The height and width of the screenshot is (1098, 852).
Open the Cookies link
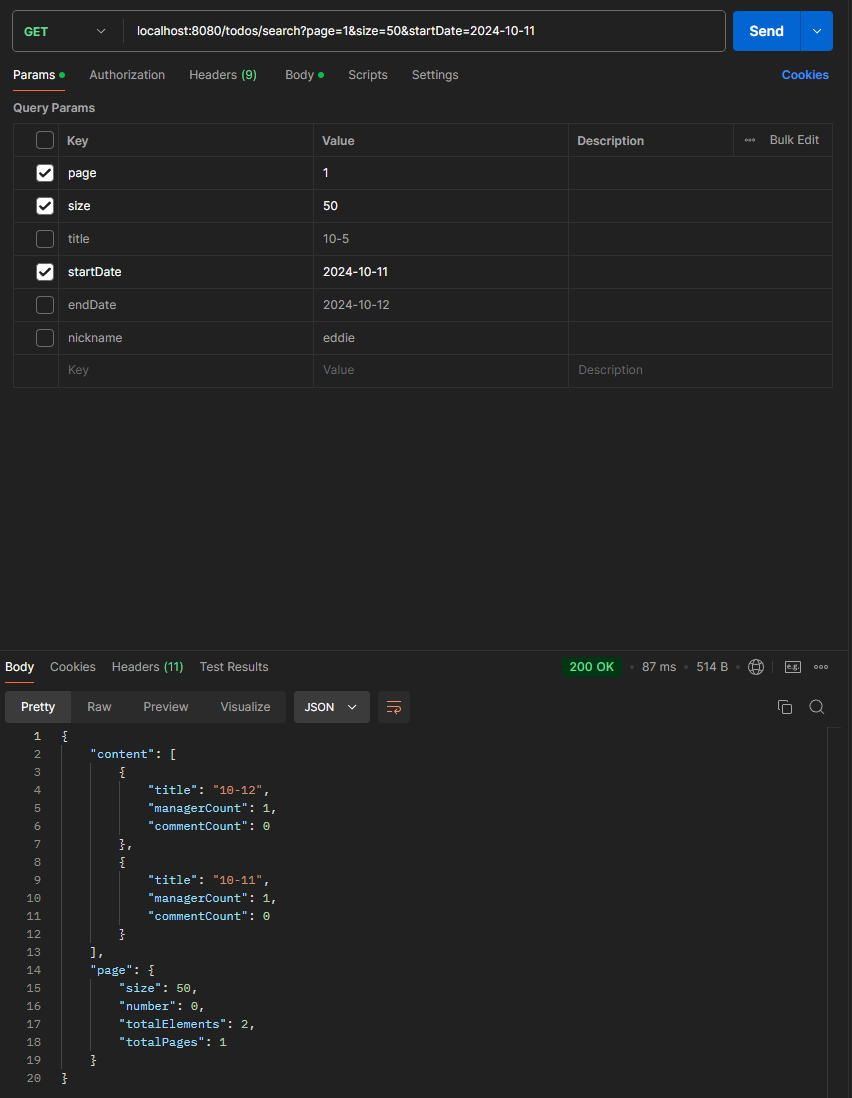(x=805, y=75)
